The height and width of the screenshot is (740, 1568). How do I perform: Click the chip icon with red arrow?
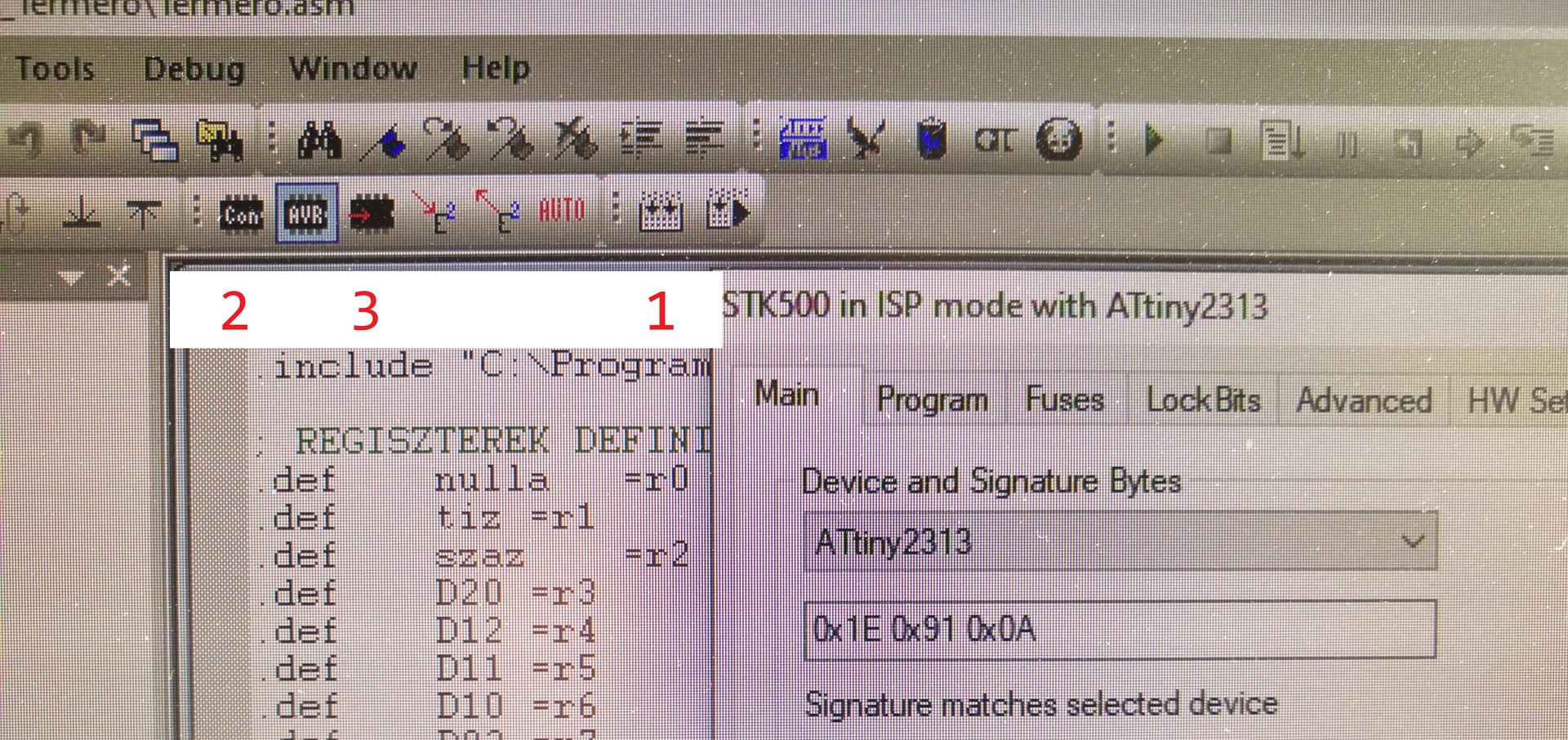pyautogui.click(x=372, y=213)
